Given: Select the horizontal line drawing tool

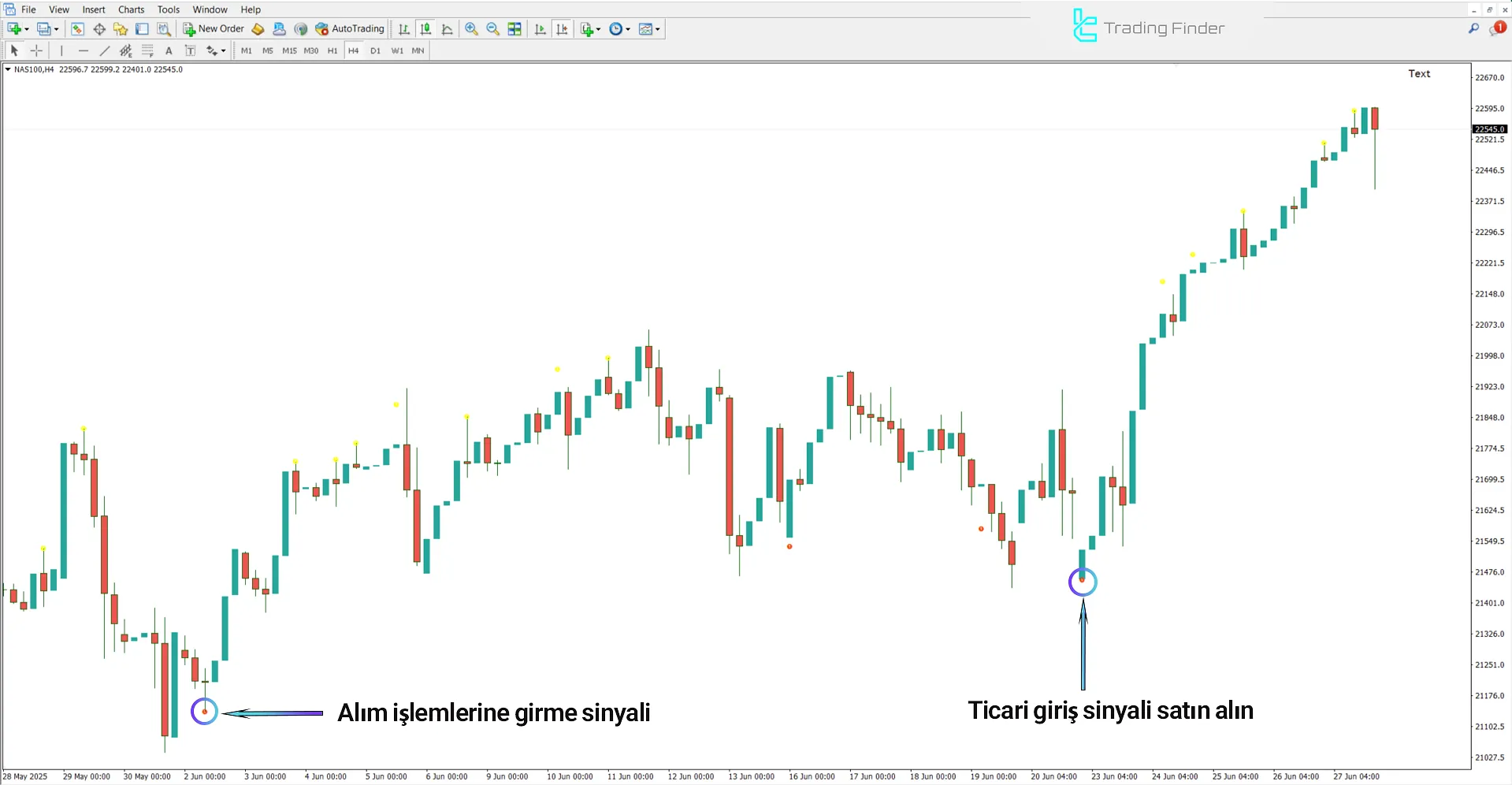Looking at the screenshot, I should click(83, 50).
